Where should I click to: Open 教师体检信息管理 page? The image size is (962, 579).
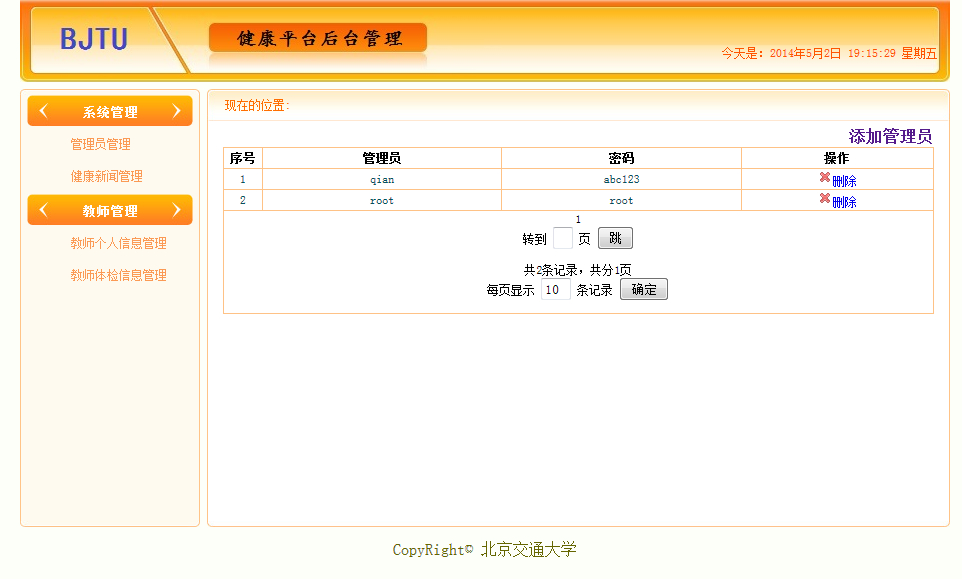(118, 275)
